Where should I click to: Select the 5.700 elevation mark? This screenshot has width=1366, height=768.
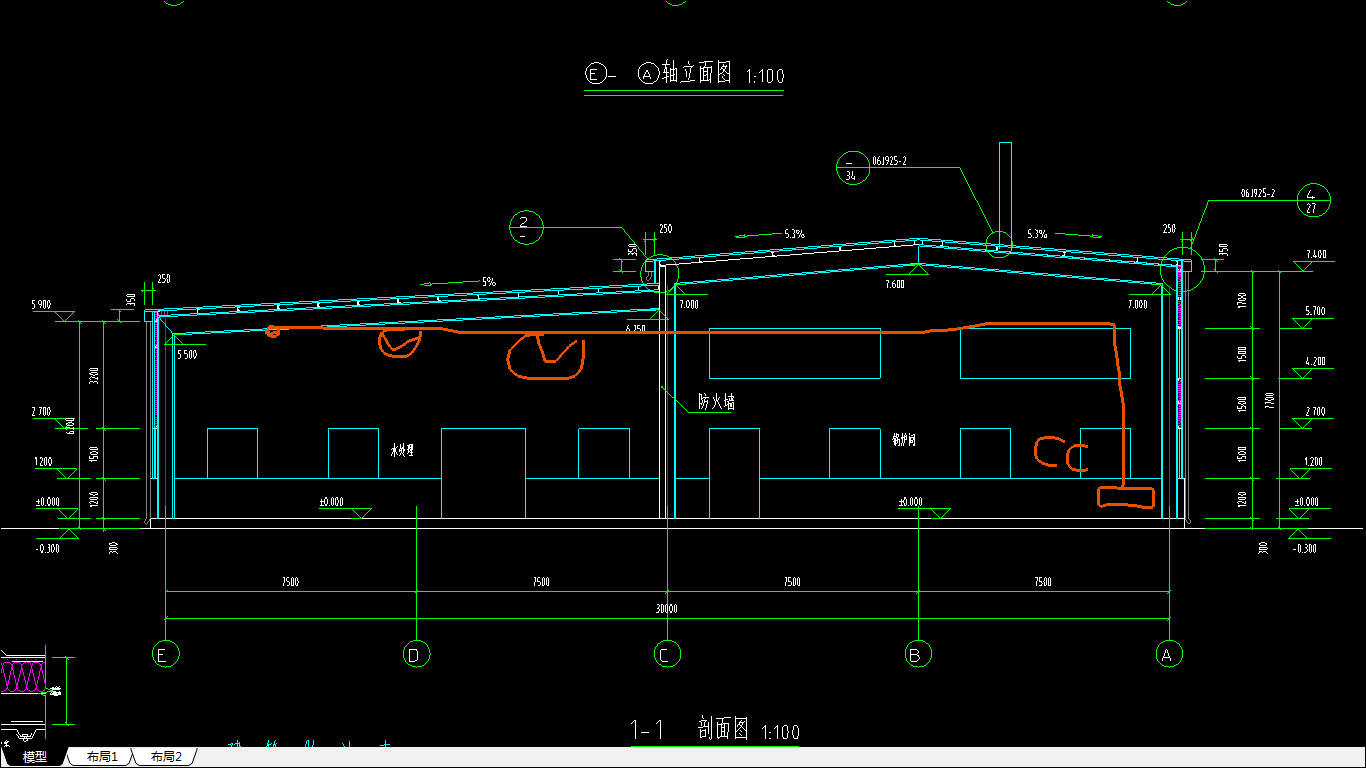tap(1316, 312)
